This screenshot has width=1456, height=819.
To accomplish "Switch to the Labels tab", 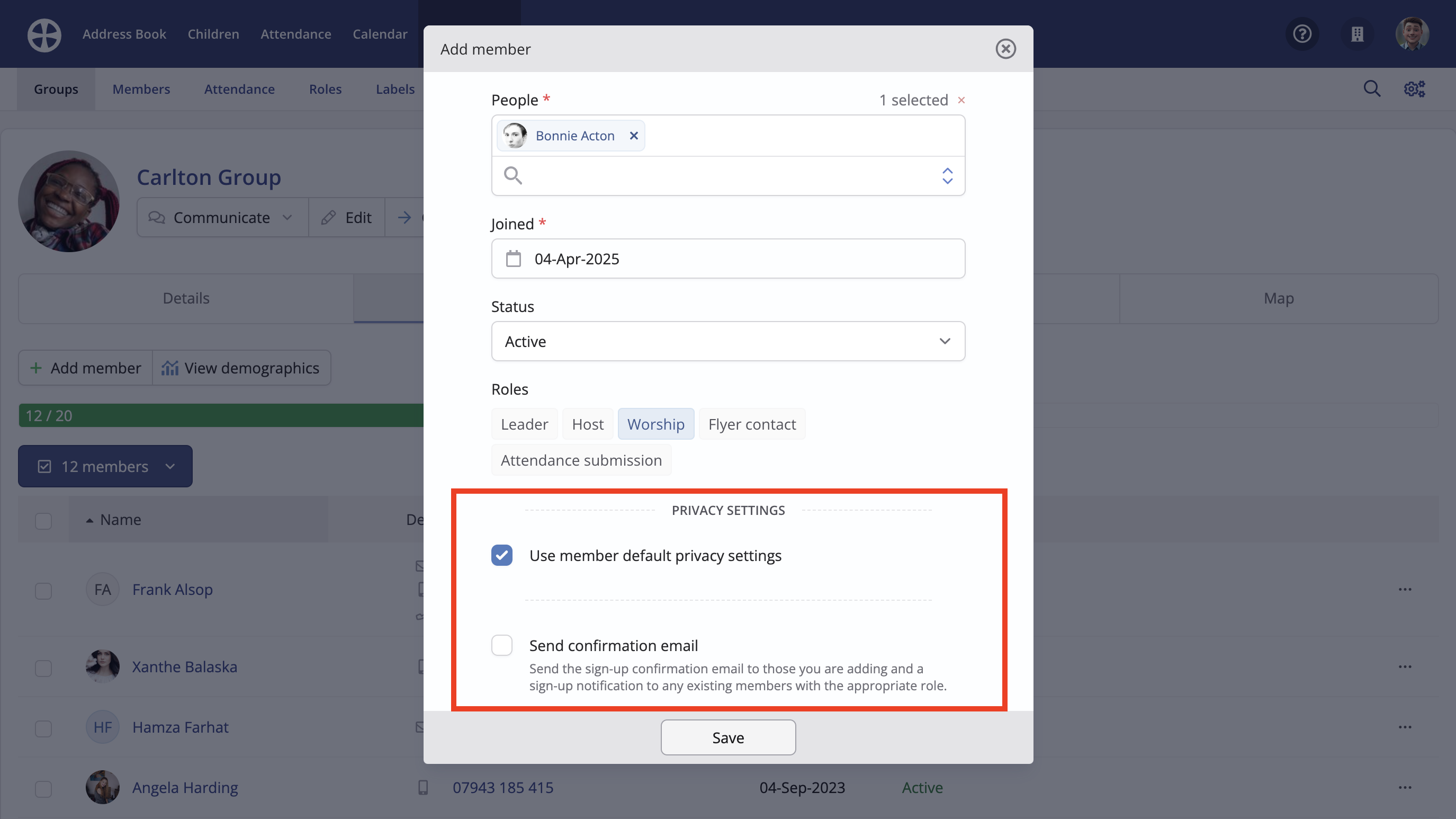I will pos(395,89).
